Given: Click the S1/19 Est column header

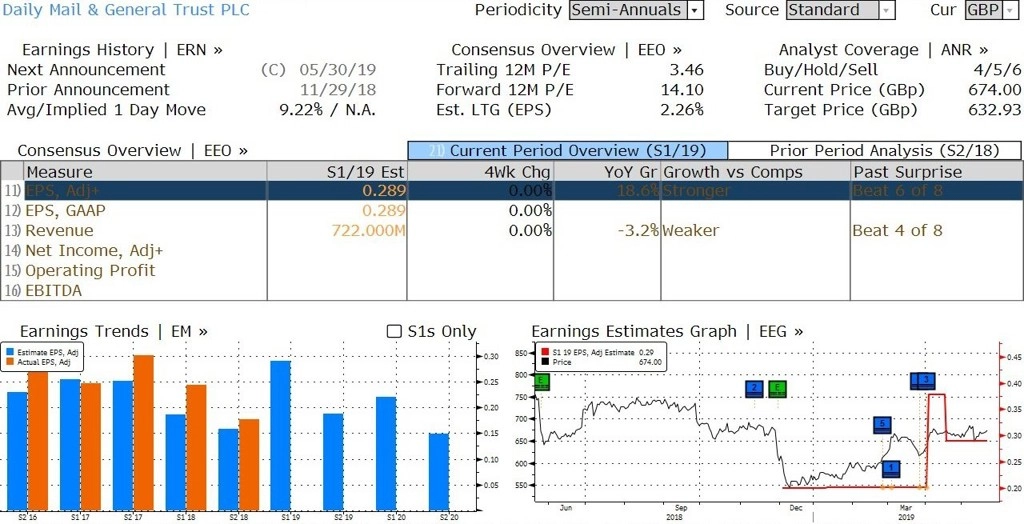Looking at the screenshot, I should point(337,172).
